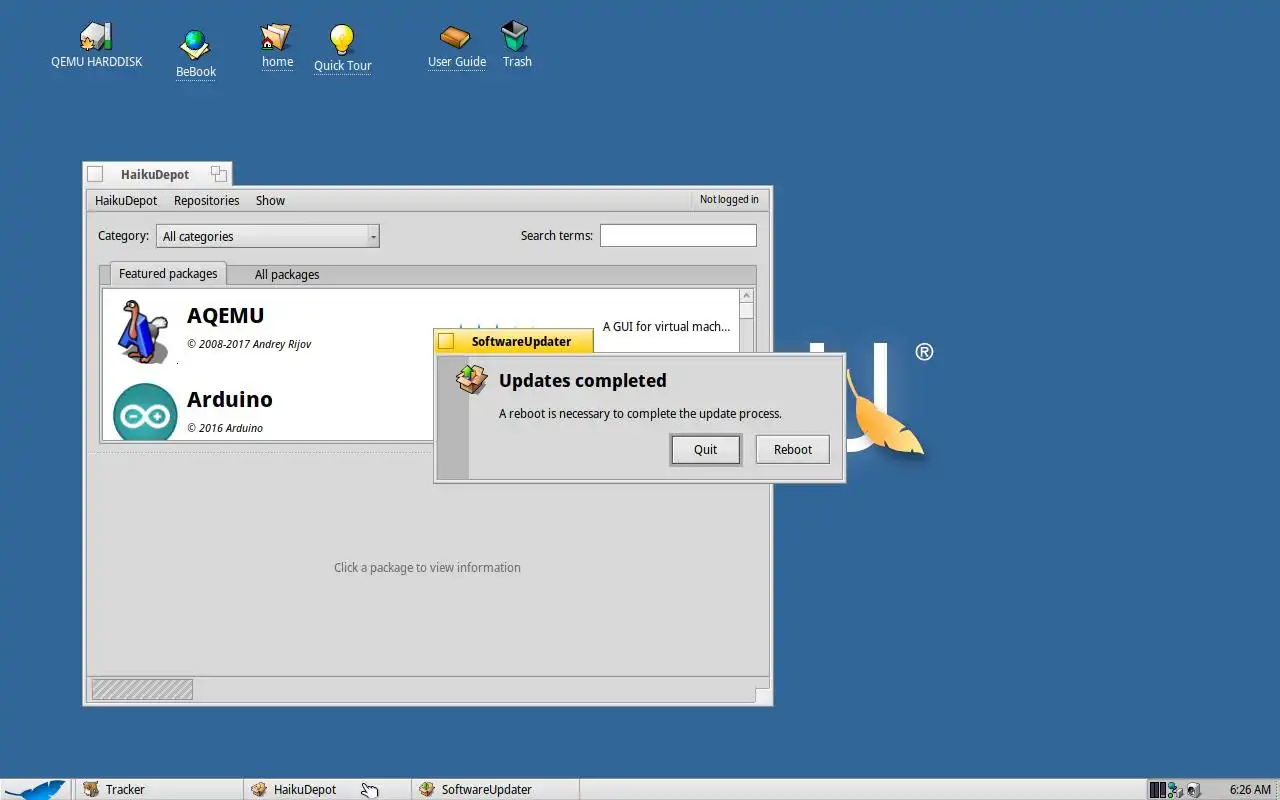Click the Search terms input field
Screen dimensions: 1280x800
[678, 235]
